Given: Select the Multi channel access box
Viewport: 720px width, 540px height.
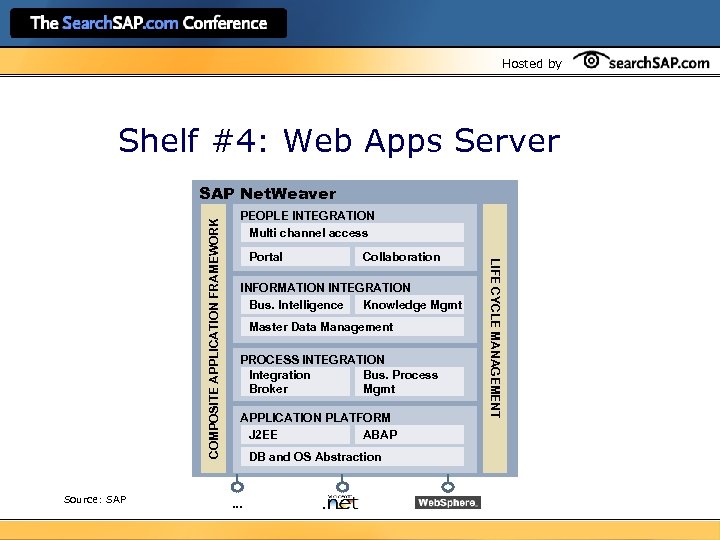Looking at the screenshot, I should click(x=352, y=233).
